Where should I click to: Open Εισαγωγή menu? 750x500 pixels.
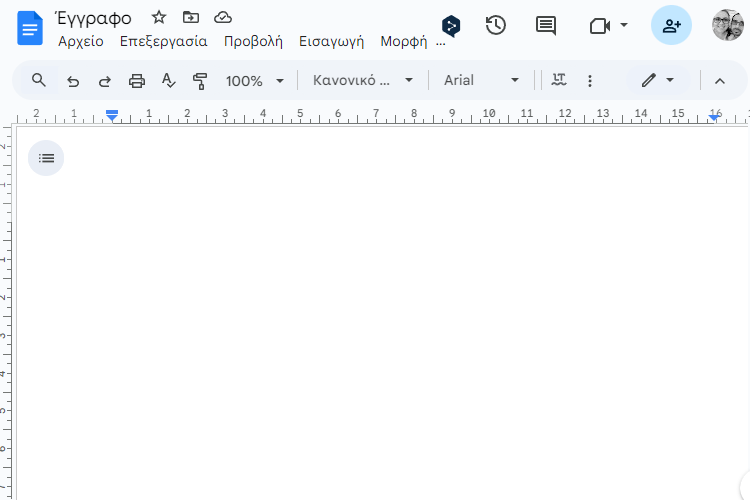pos(331,42)
